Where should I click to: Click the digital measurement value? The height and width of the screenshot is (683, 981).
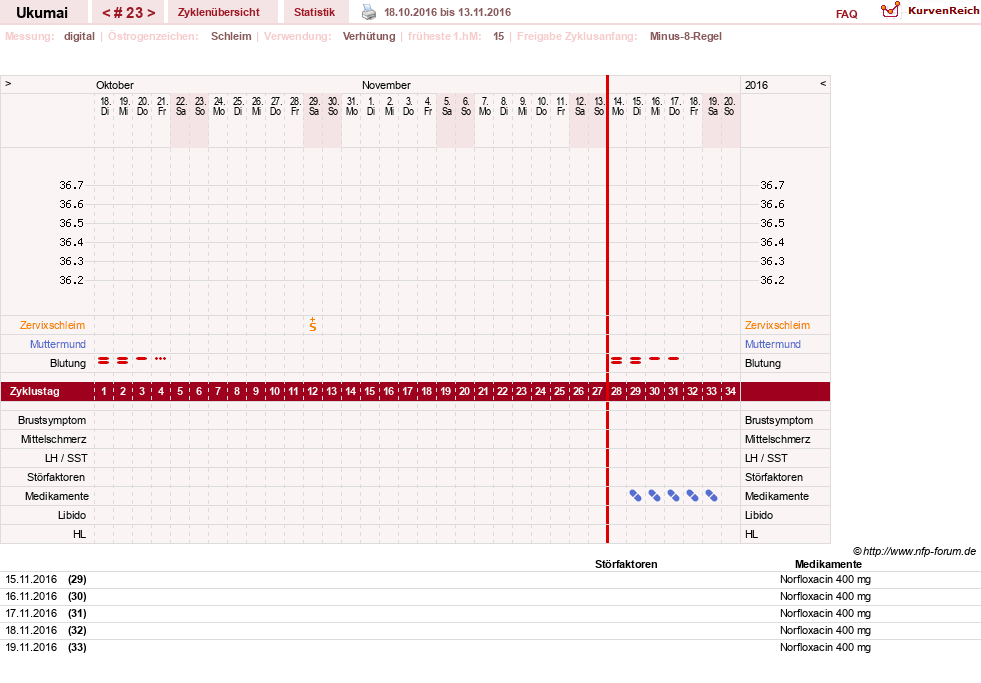[x=79, y=36]
